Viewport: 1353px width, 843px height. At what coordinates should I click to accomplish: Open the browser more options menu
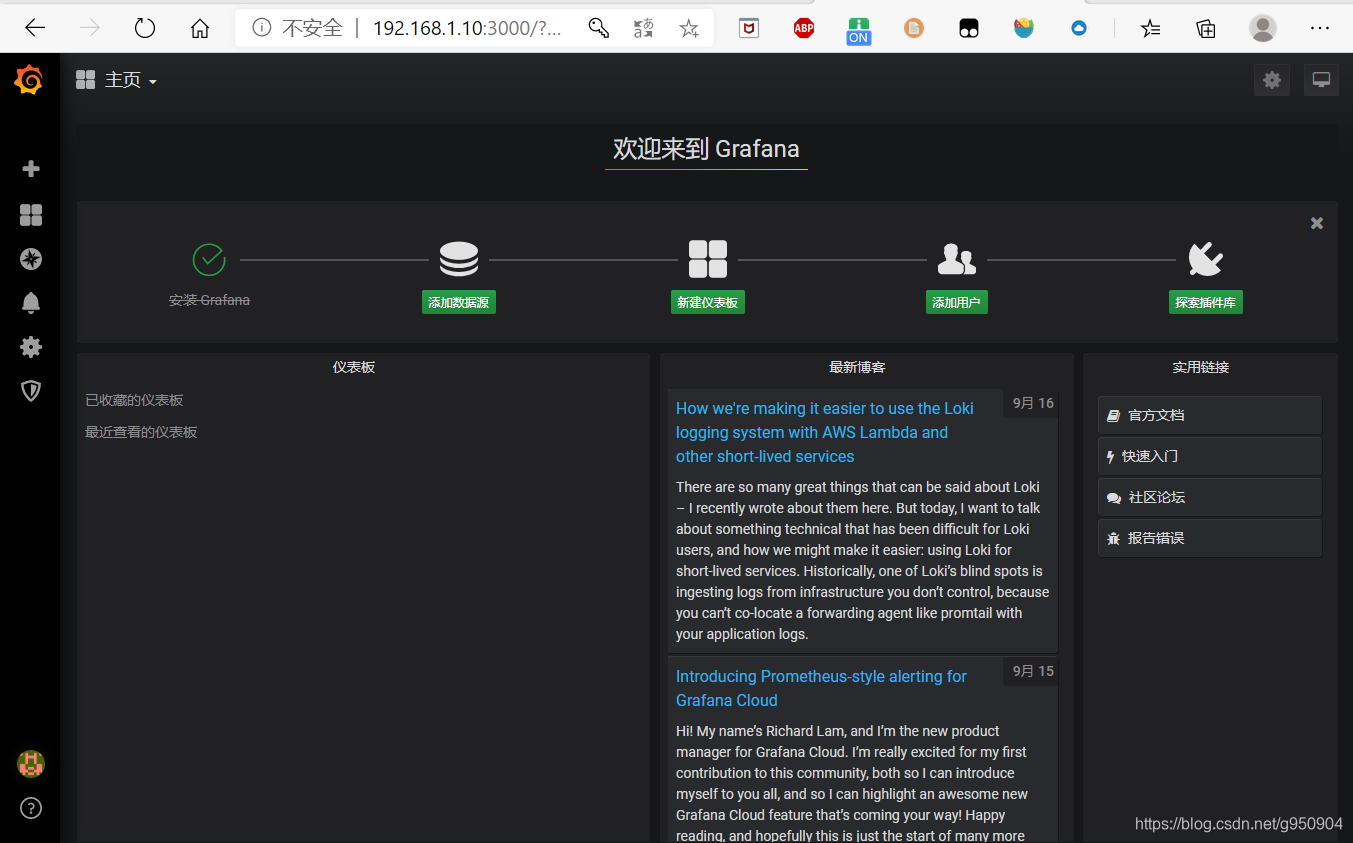point(1320,28)
